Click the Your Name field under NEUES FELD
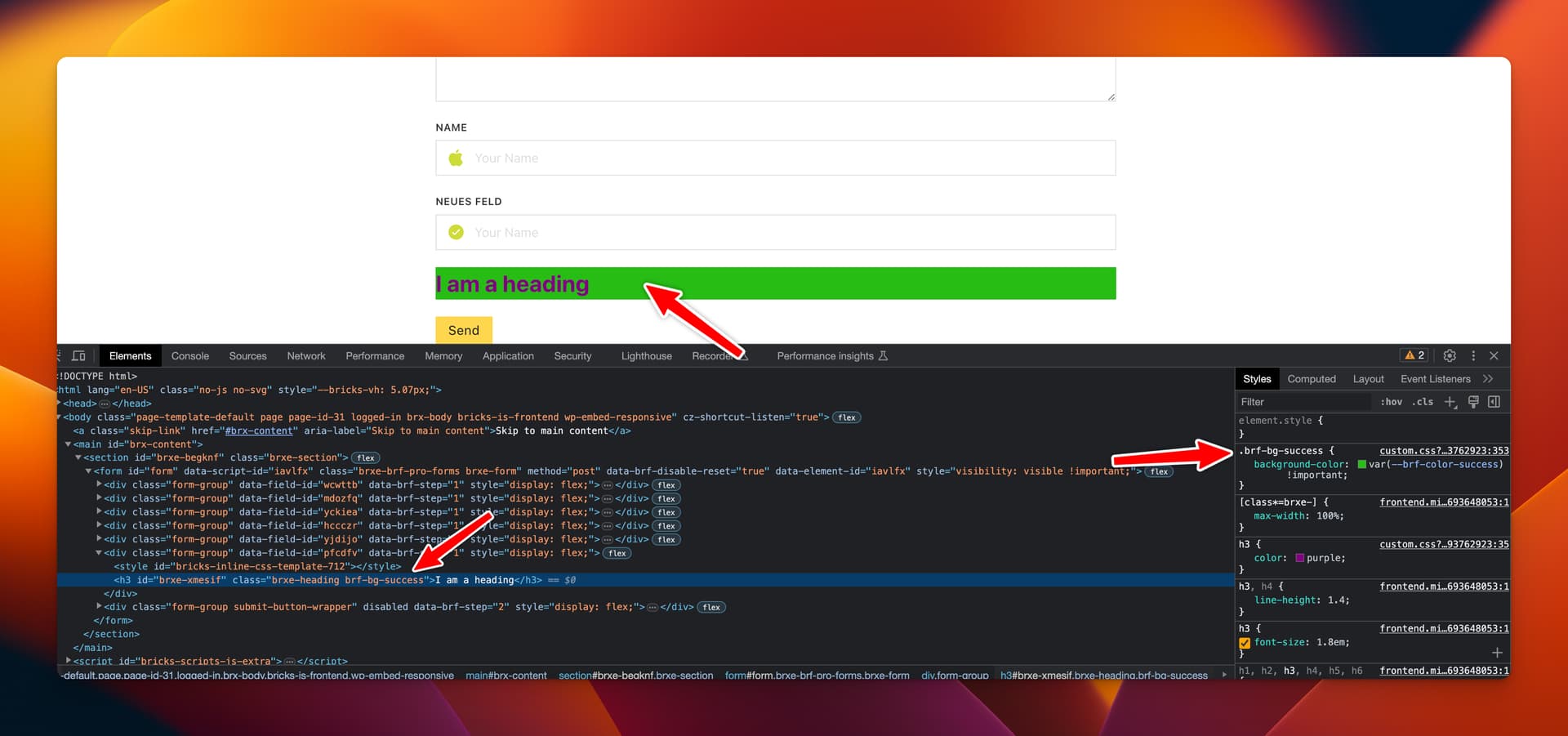1568x736 pixels. click(x=776, y=233)
